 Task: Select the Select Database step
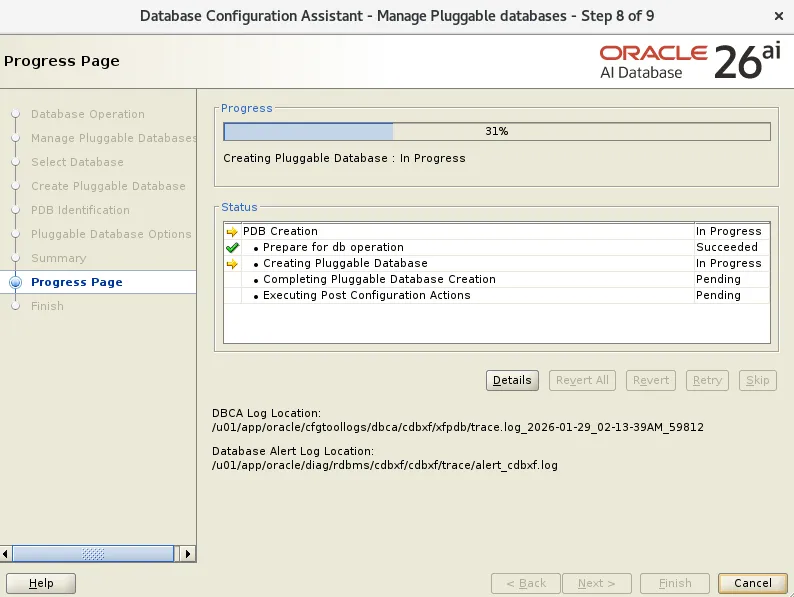click(x=77, y=162)
